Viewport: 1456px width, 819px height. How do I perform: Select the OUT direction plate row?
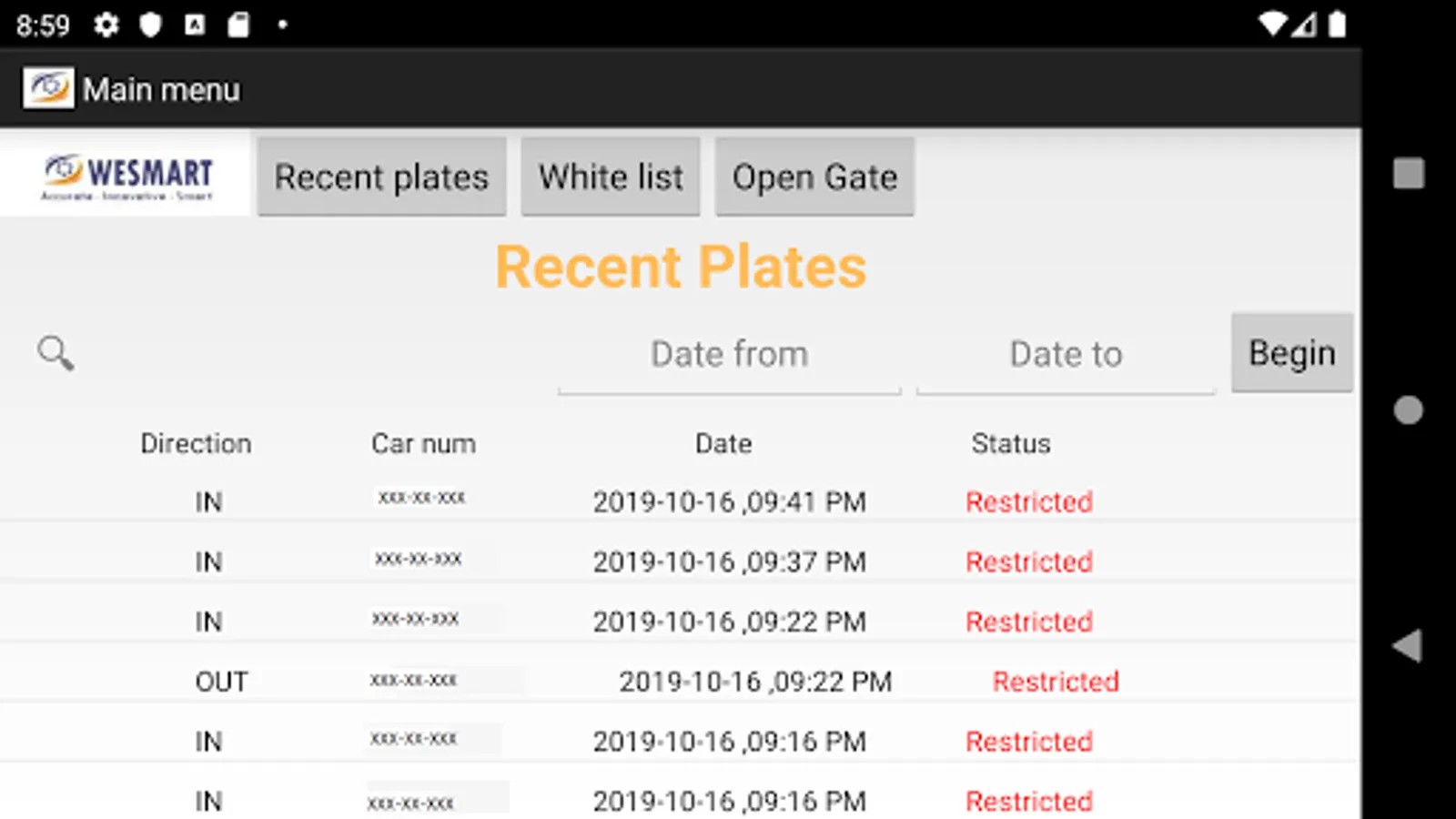coord(681,681)
